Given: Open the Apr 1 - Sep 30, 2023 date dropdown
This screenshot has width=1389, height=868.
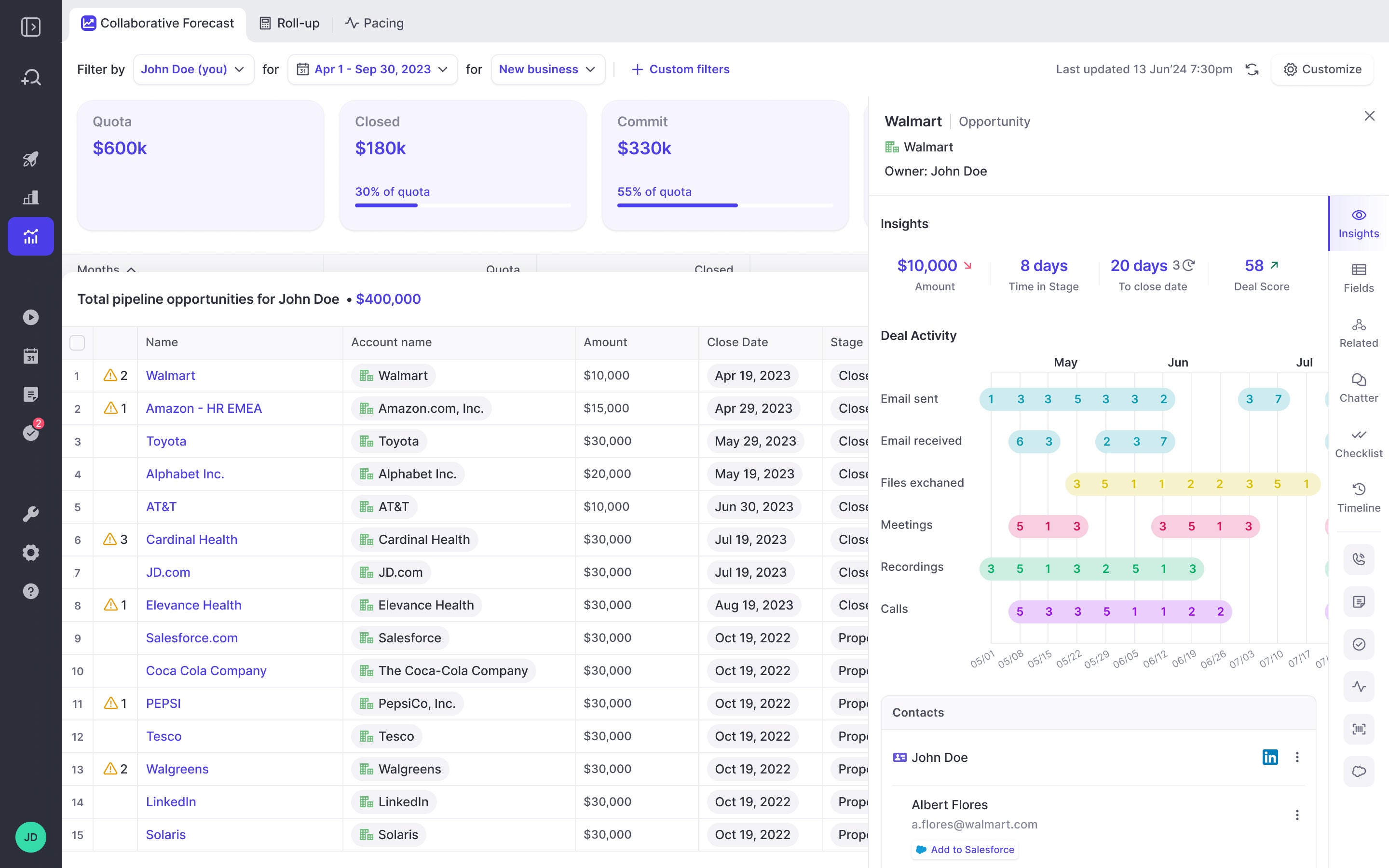Looking at the screenshot, I should click(x=372, y=69).
